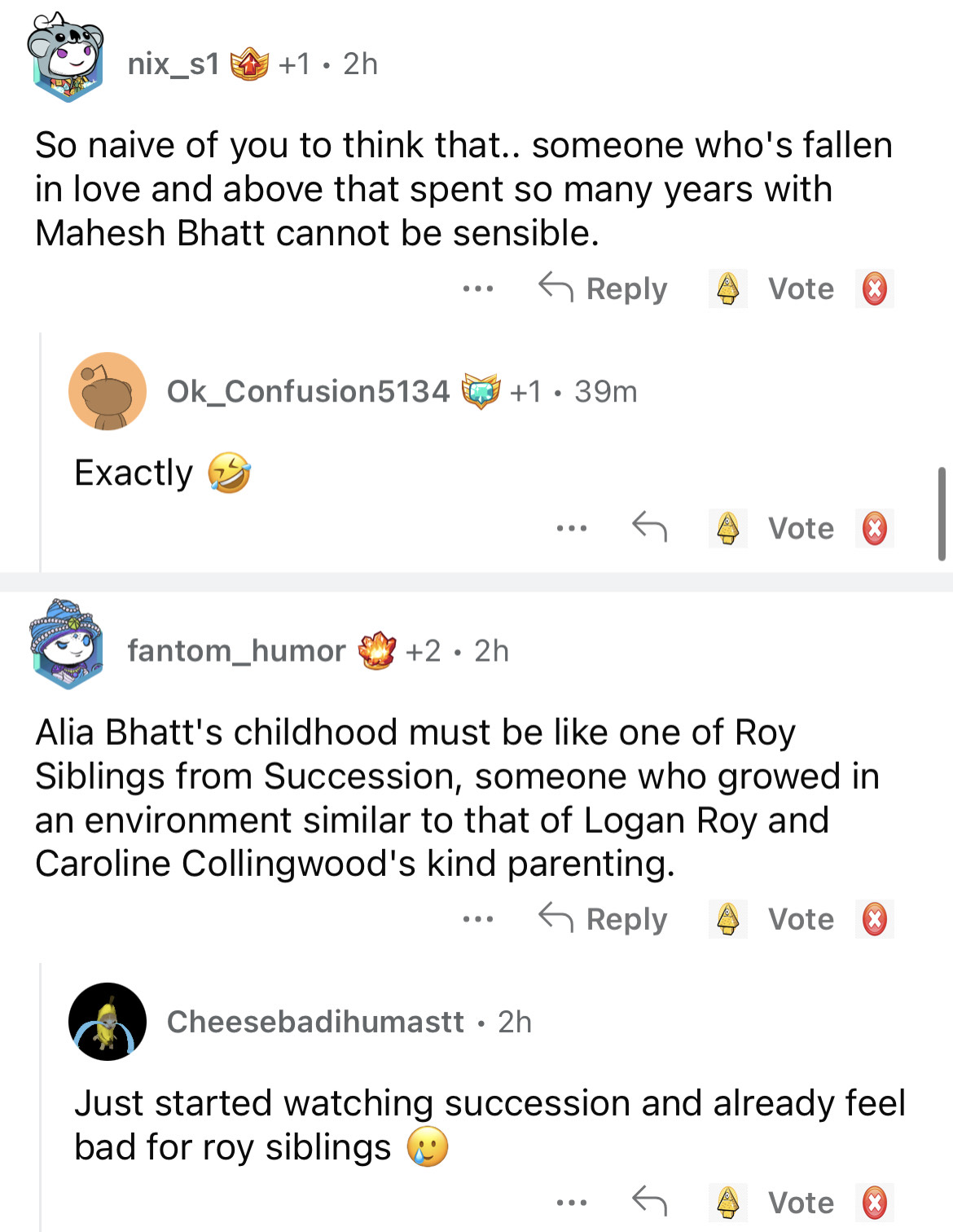
Task: Open fantom_humor's user profile
Action: pos(236,651)
